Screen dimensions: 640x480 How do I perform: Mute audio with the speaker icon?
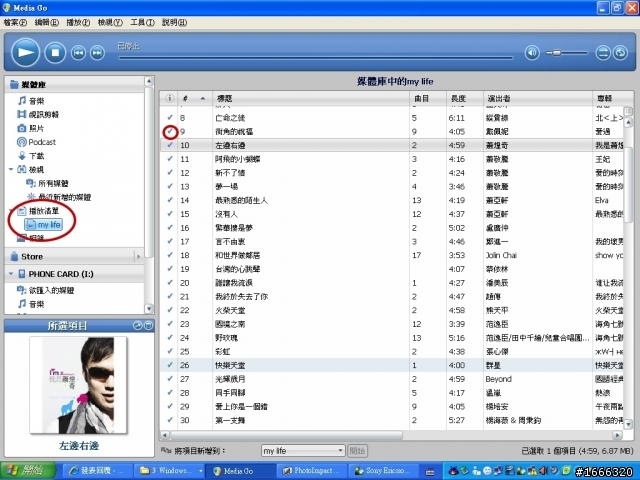pos(532,53)
